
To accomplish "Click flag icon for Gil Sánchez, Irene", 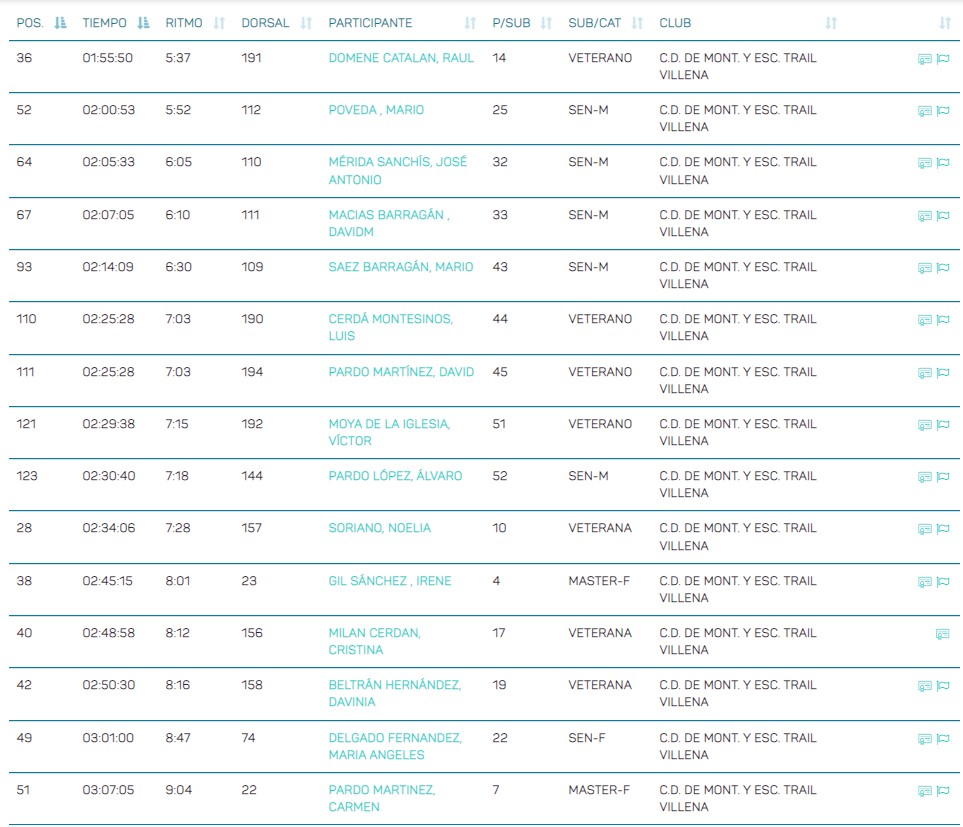I will (x=942, y=582).
